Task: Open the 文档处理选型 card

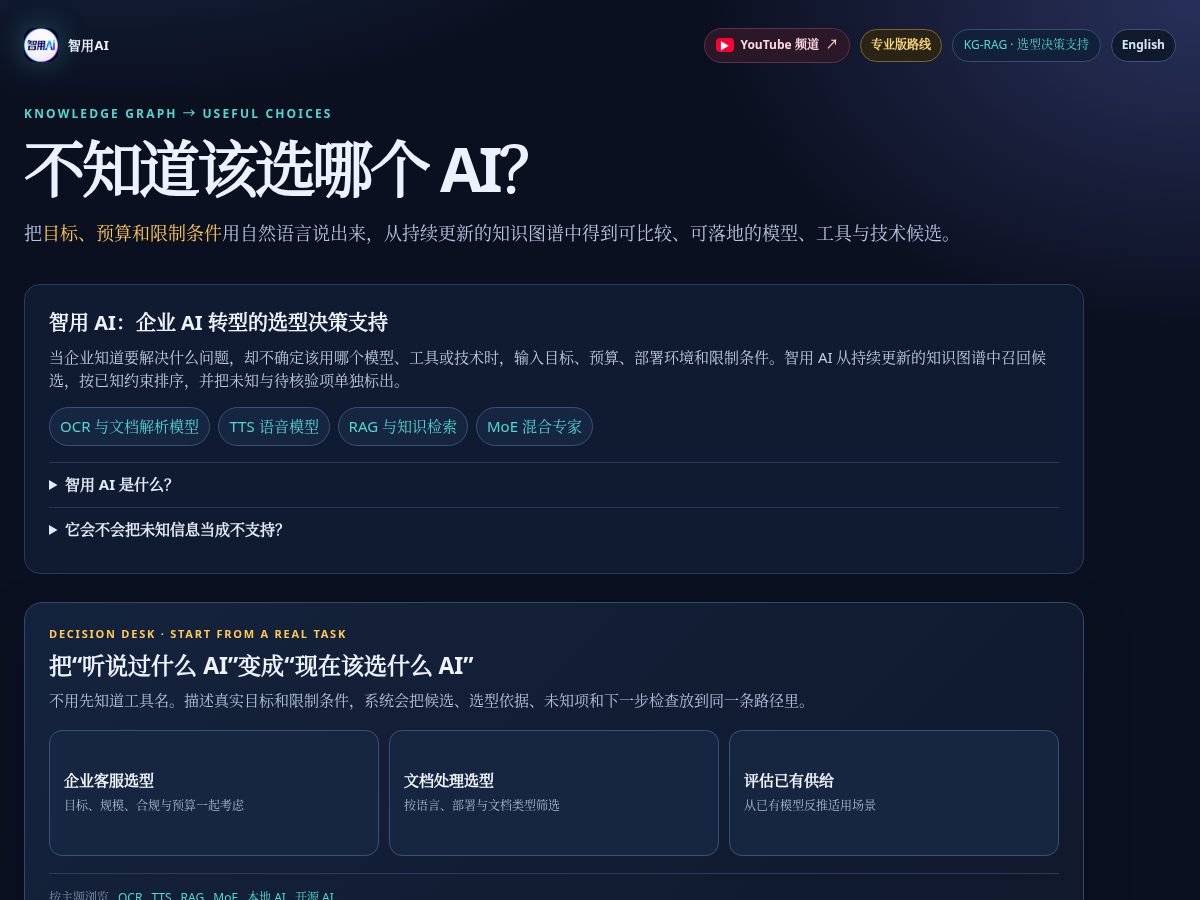Action: pyautogui.click(x=554, y=793)
